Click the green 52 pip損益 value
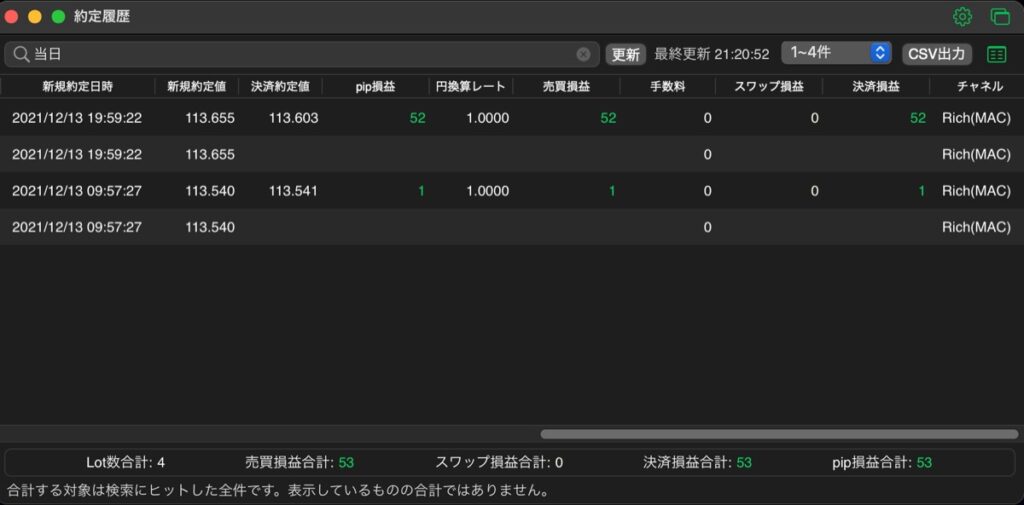This screenshot has width=1024, height=505. [417, 118]
